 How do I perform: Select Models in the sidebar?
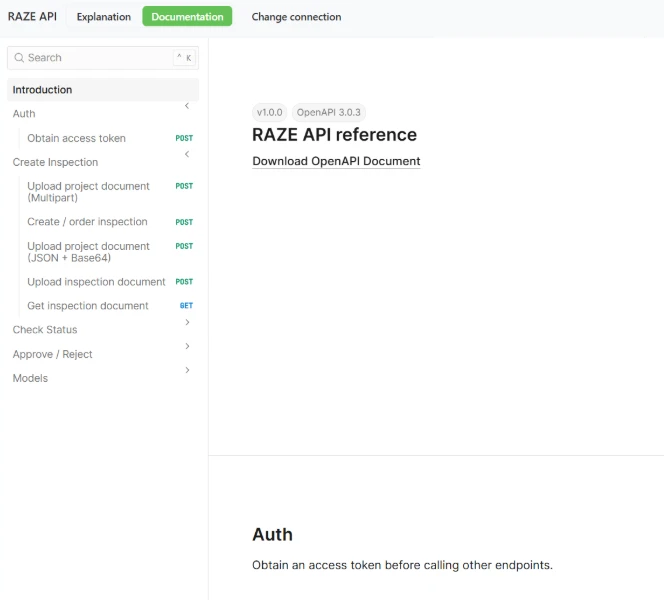(x=30, y=378)
